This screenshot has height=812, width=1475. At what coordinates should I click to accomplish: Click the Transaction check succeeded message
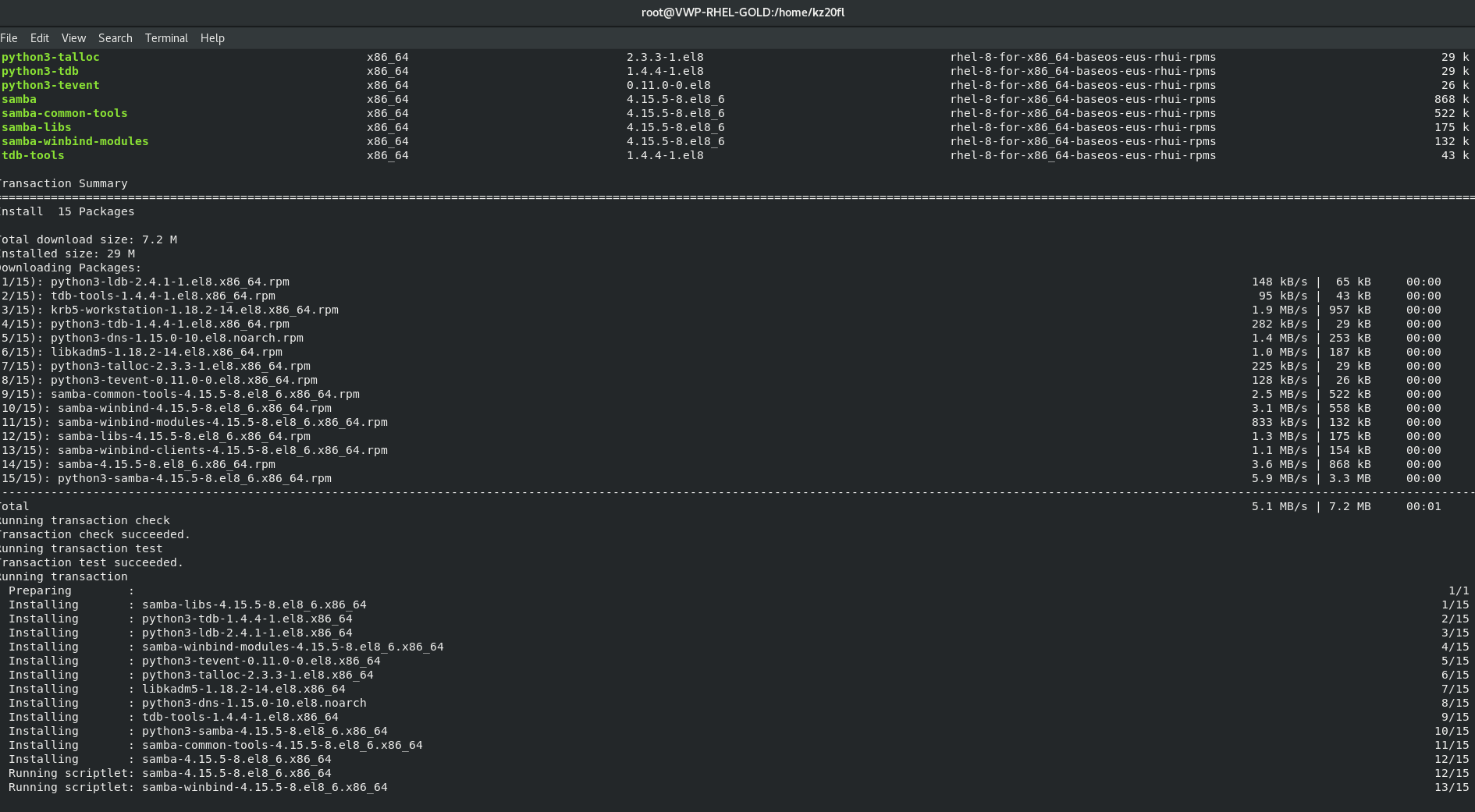95,534
